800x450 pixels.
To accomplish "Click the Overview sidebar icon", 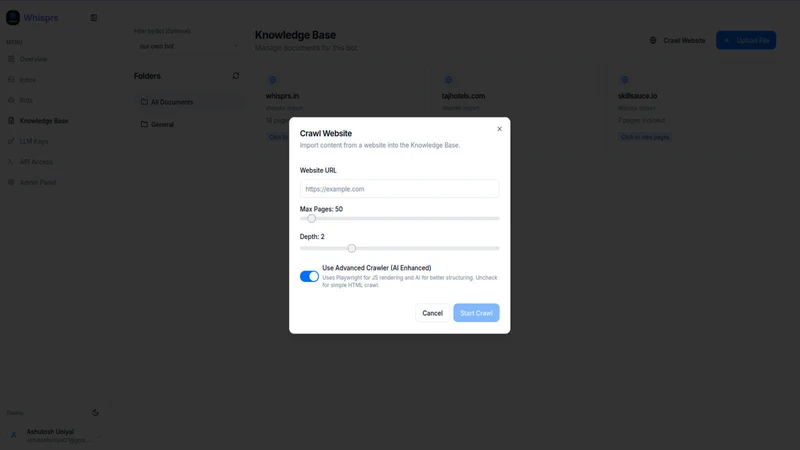I will [x=11, y=59].
